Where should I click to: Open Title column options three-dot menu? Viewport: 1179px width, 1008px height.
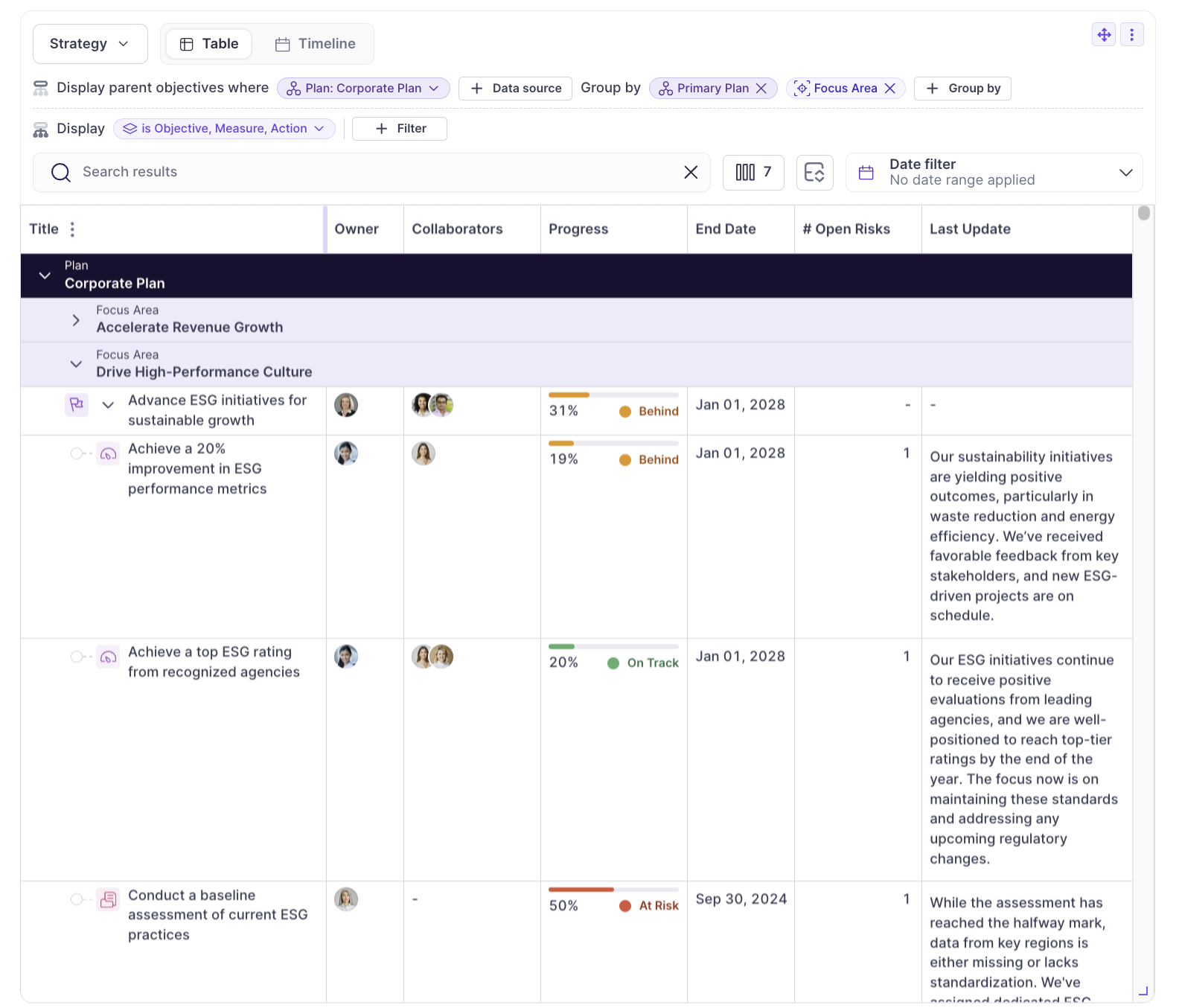point(72,229)
